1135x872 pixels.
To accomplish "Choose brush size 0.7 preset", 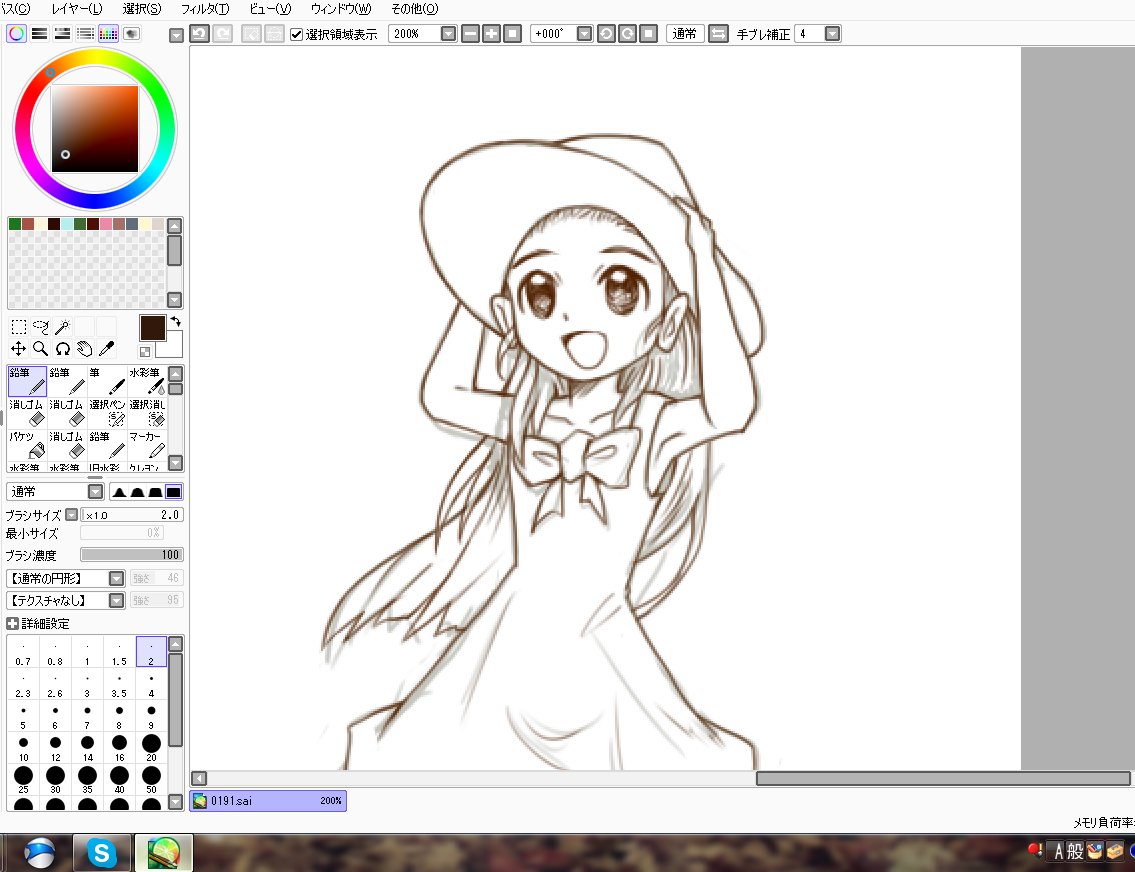I will pos(23,652).
